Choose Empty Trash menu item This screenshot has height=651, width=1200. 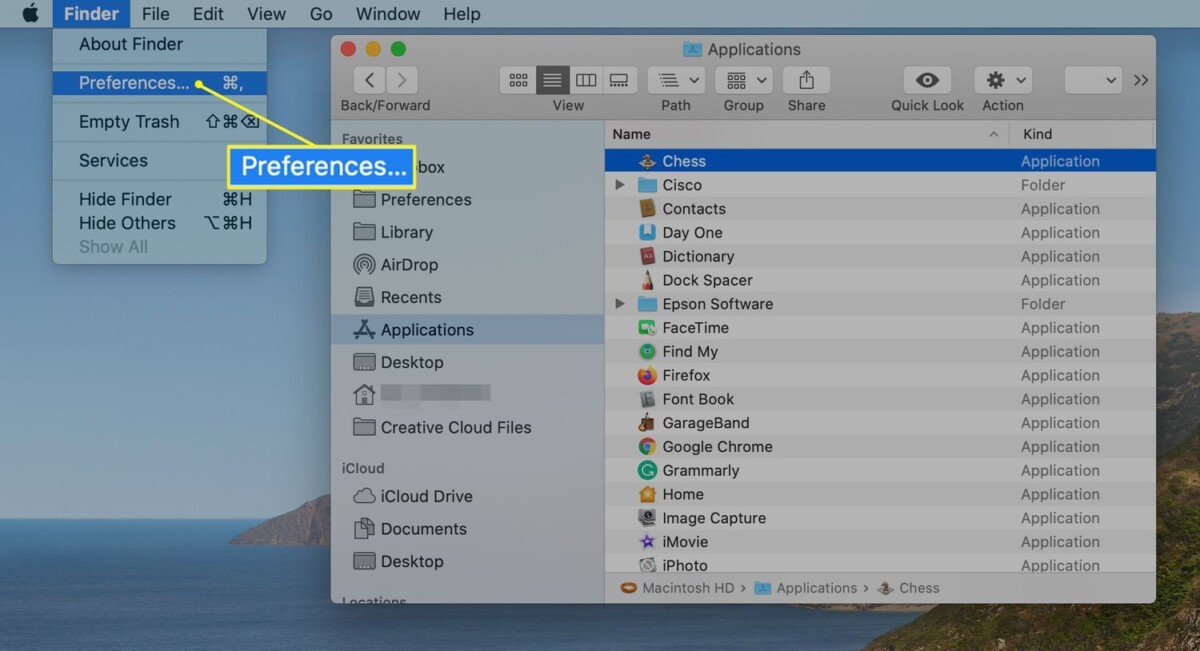(160, 122)
